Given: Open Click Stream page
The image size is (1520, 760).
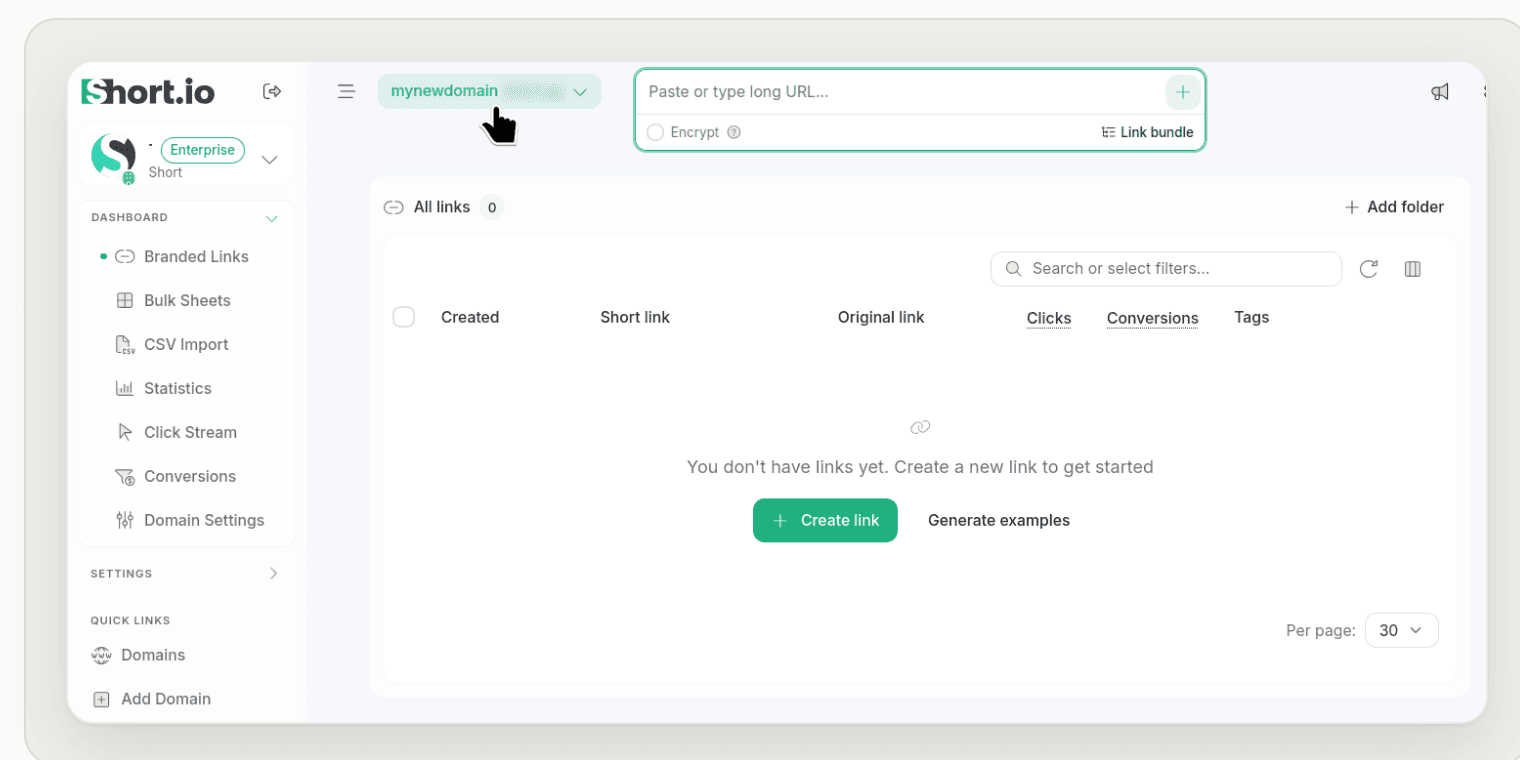Looking at the screenshot, I should [190, 432].
